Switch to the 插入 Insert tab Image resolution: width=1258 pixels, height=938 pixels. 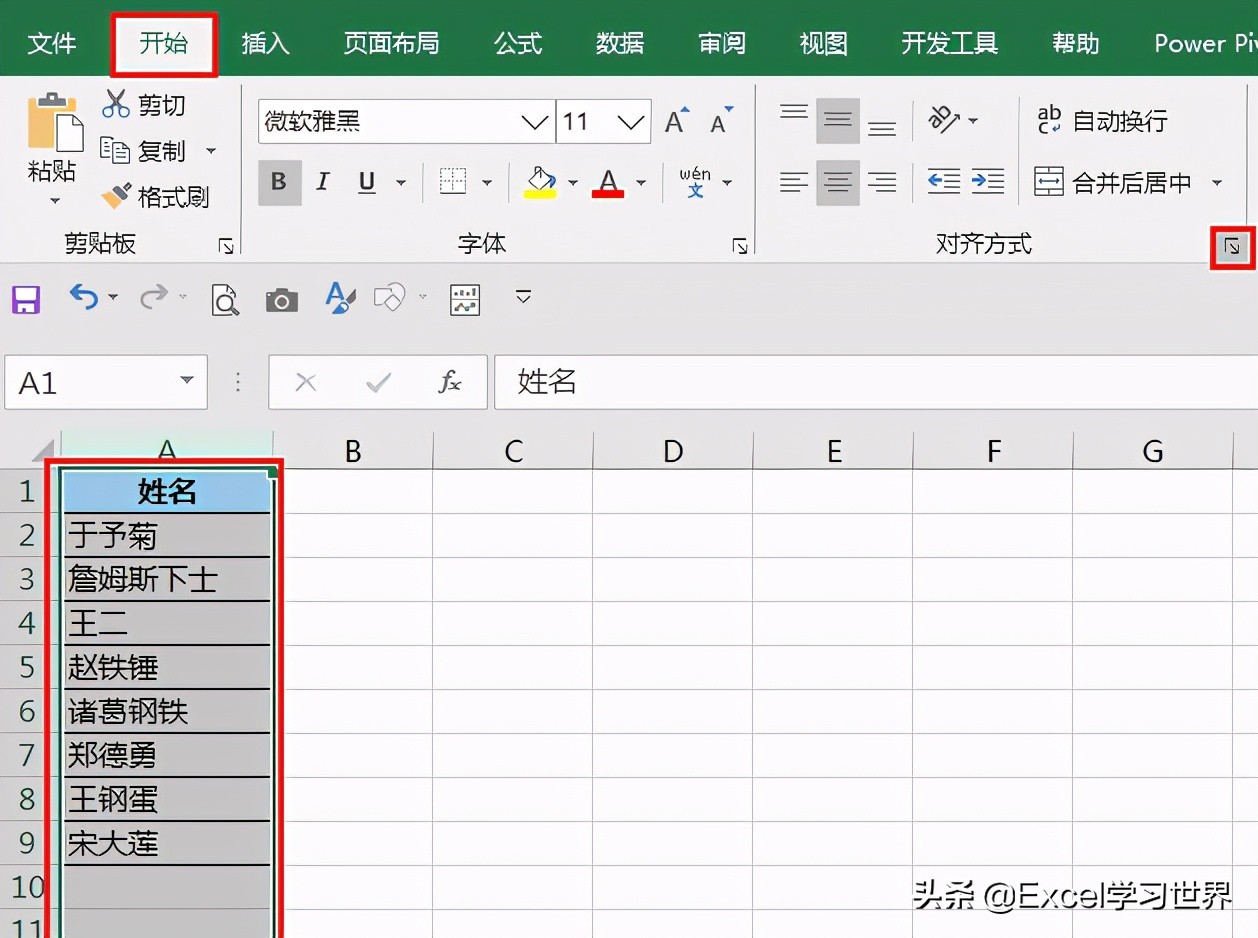(x=265, y=43)
